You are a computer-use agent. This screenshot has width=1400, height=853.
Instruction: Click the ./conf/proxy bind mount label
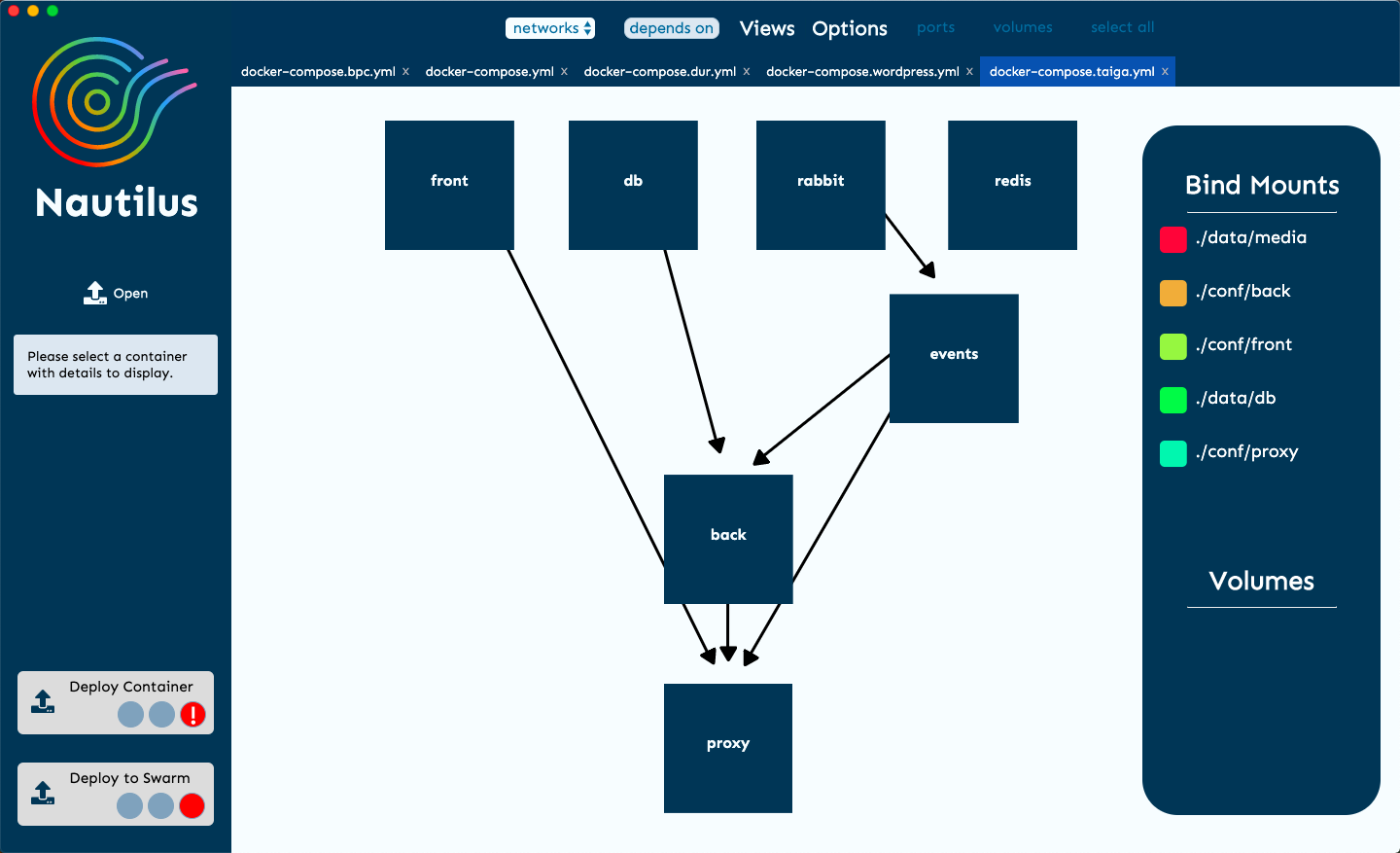(x=1247, y=451)
